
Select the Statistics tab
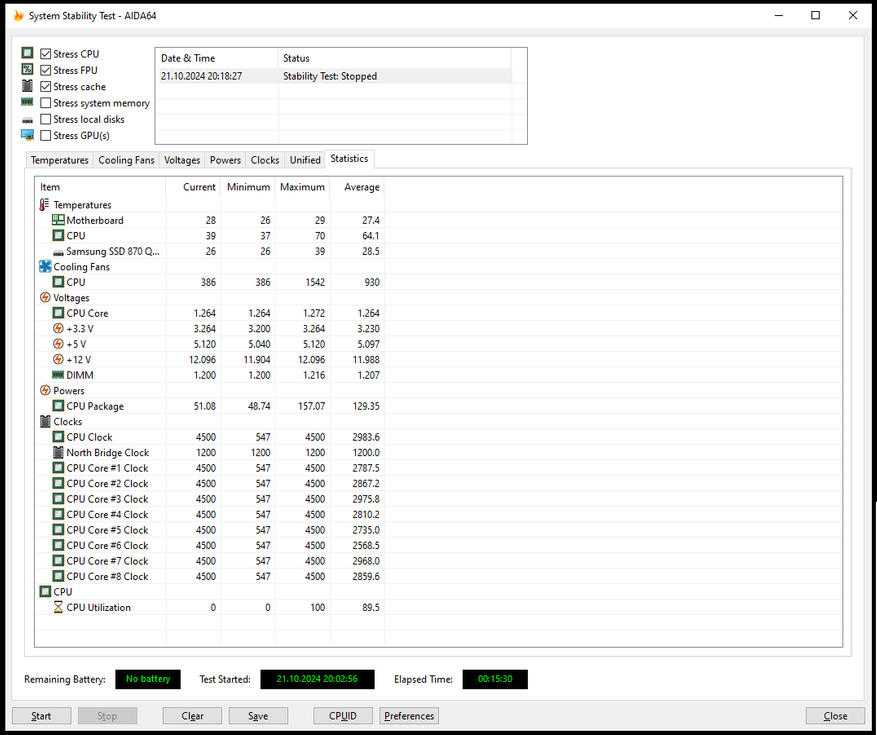[349, 159]
